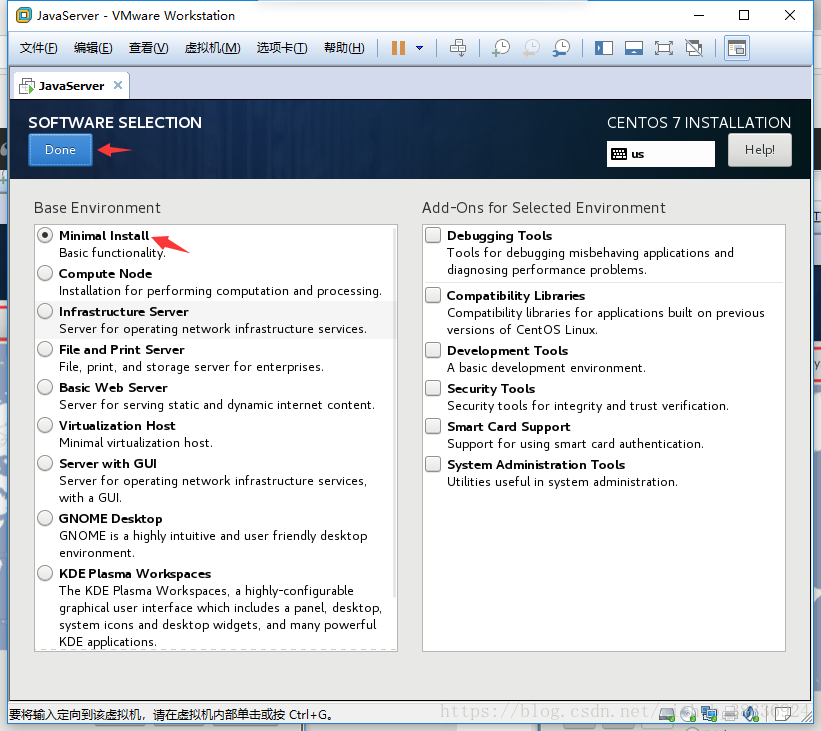This screenshot has height=731, width=821.
Task: Click 'Support for using smart card authentication.'
Action: coord(575,444)
